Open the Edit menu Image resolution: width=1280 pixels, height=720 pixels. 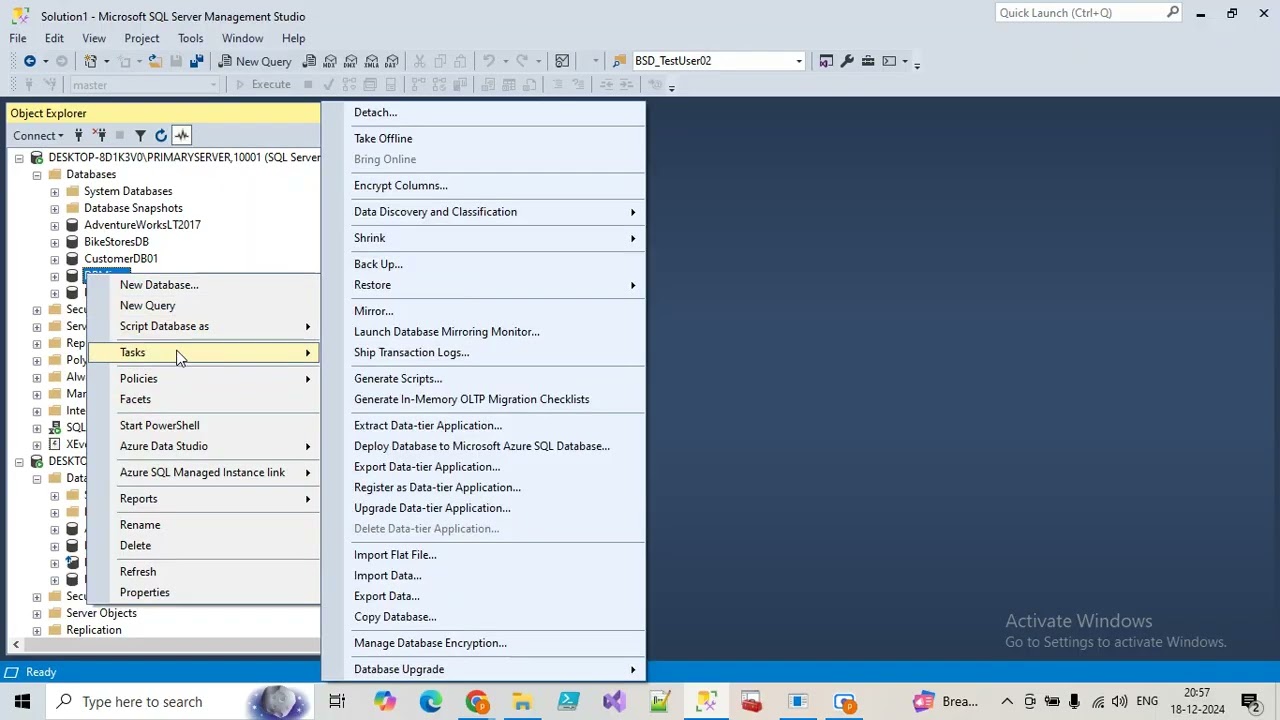(x=54, y=38)
